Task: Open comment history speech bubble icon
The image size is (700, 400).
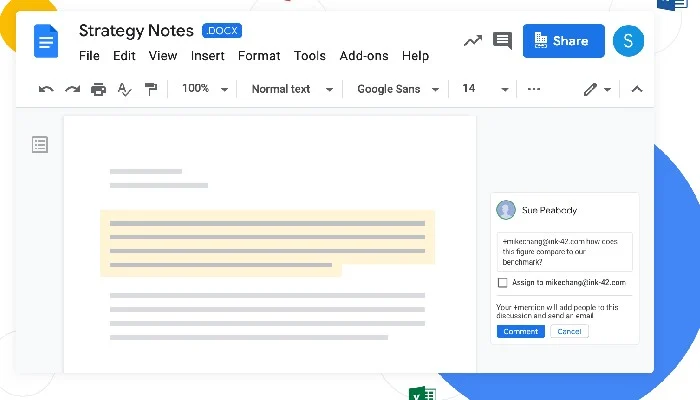Action: 502,41
